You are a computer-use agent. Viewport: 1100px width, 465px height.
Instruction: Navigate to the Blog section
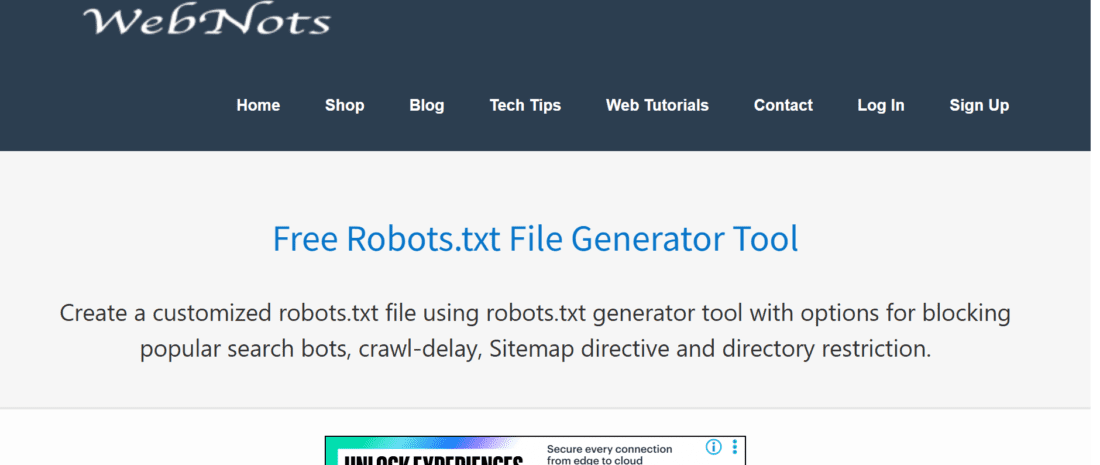coord(427,105)
